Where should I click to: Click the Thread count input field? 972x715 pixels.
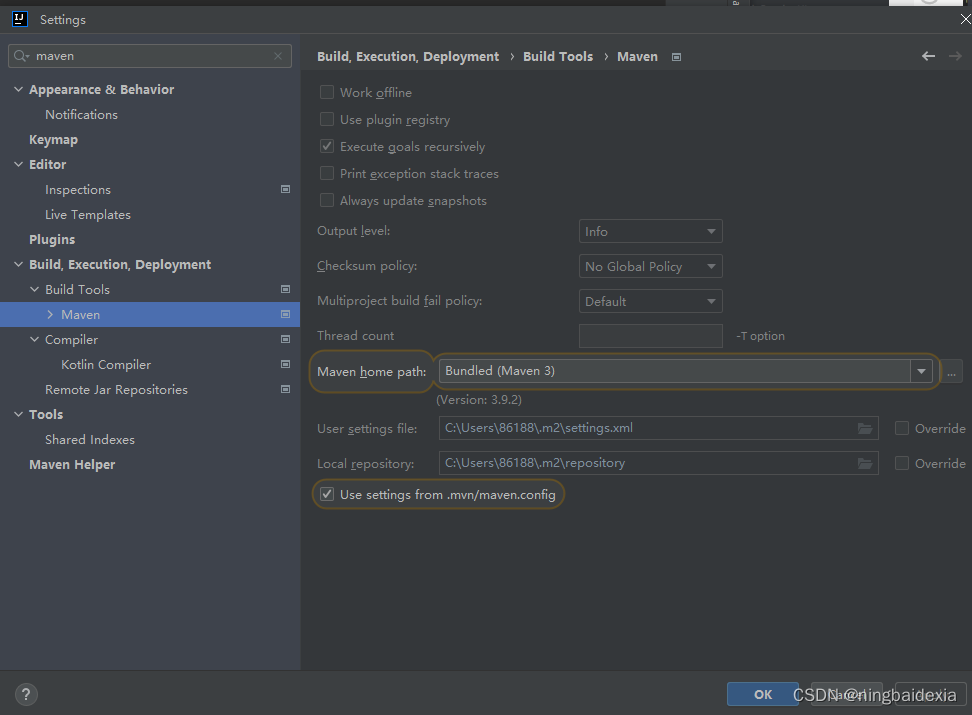(650, 336)
